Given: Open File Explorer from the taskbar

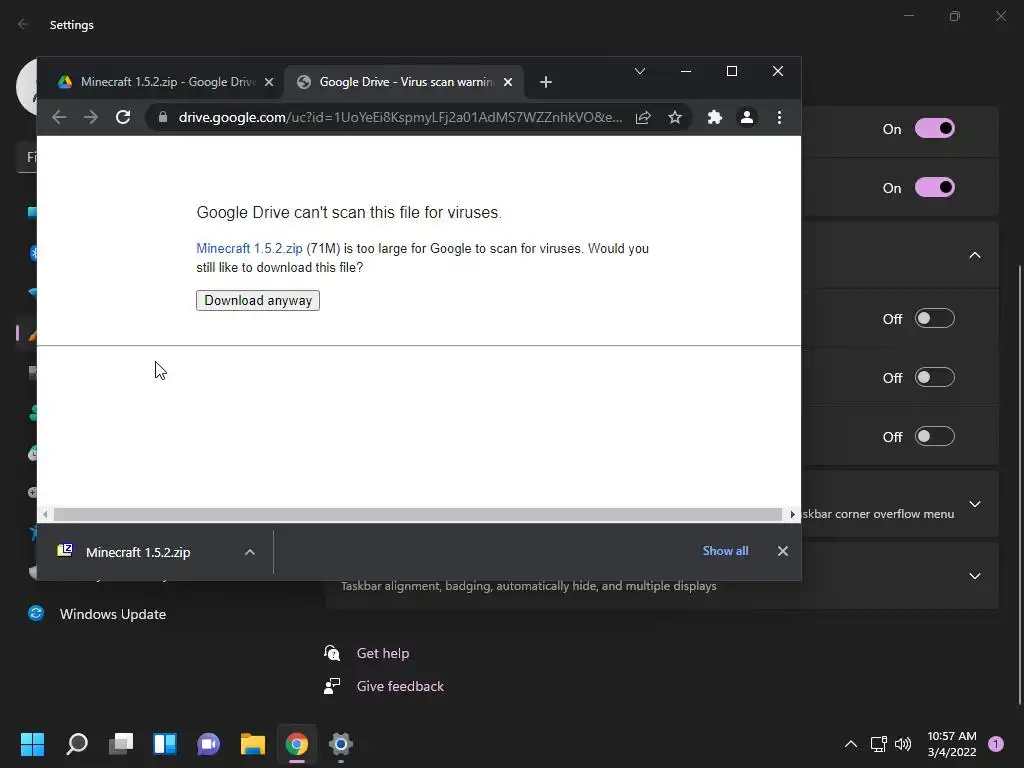Looking at the screenshot, I should pos(253,744).
